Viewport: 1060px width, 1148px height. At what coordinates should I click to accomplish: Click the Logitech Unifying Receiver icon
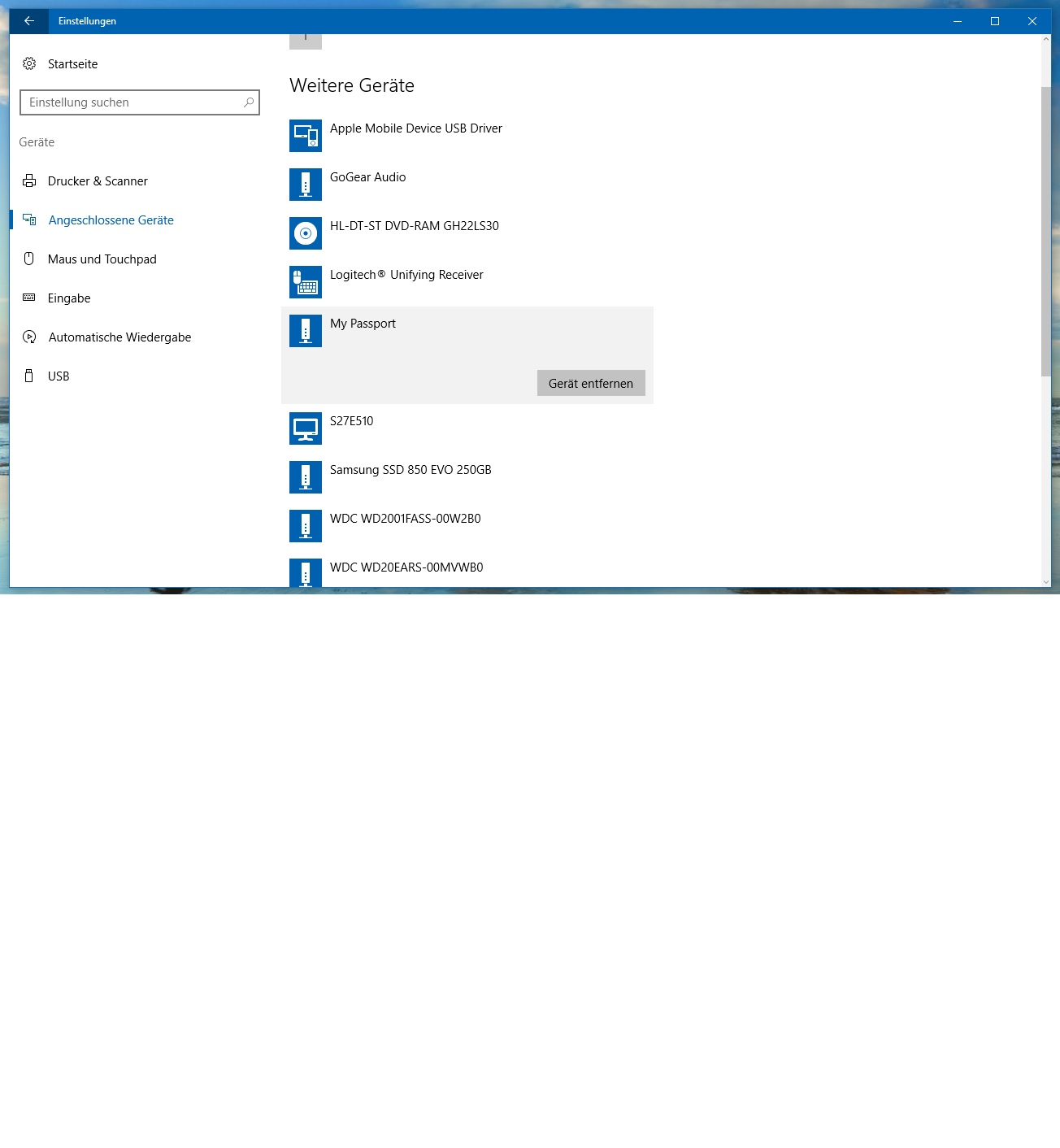click(306, 282)
